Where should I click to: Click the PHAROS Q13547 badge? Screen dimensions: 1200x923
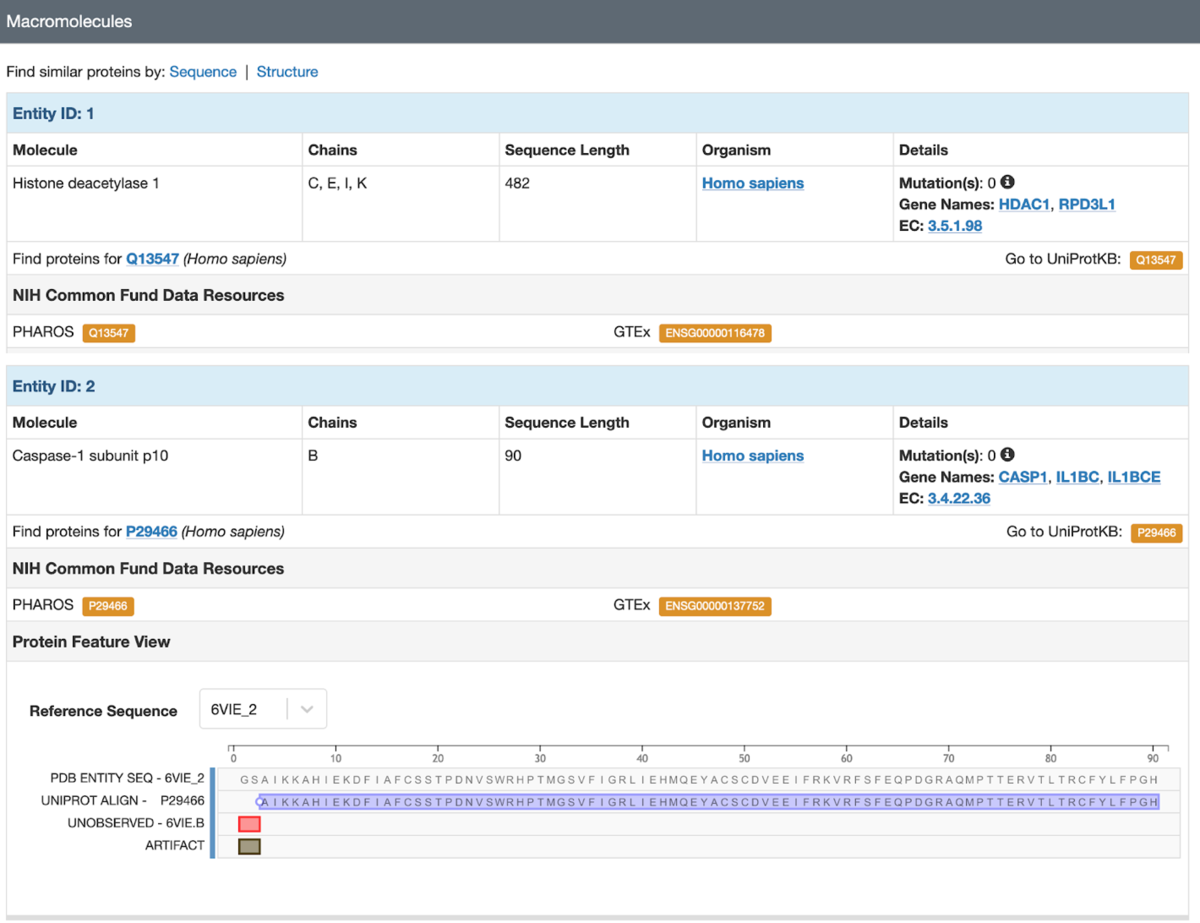[109, 333]
